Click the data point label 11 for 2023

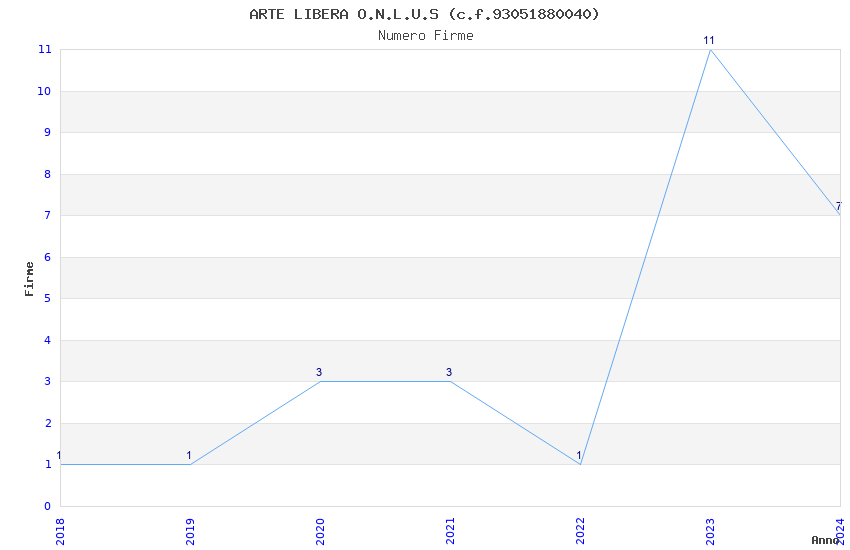click(x=709, y=40)
